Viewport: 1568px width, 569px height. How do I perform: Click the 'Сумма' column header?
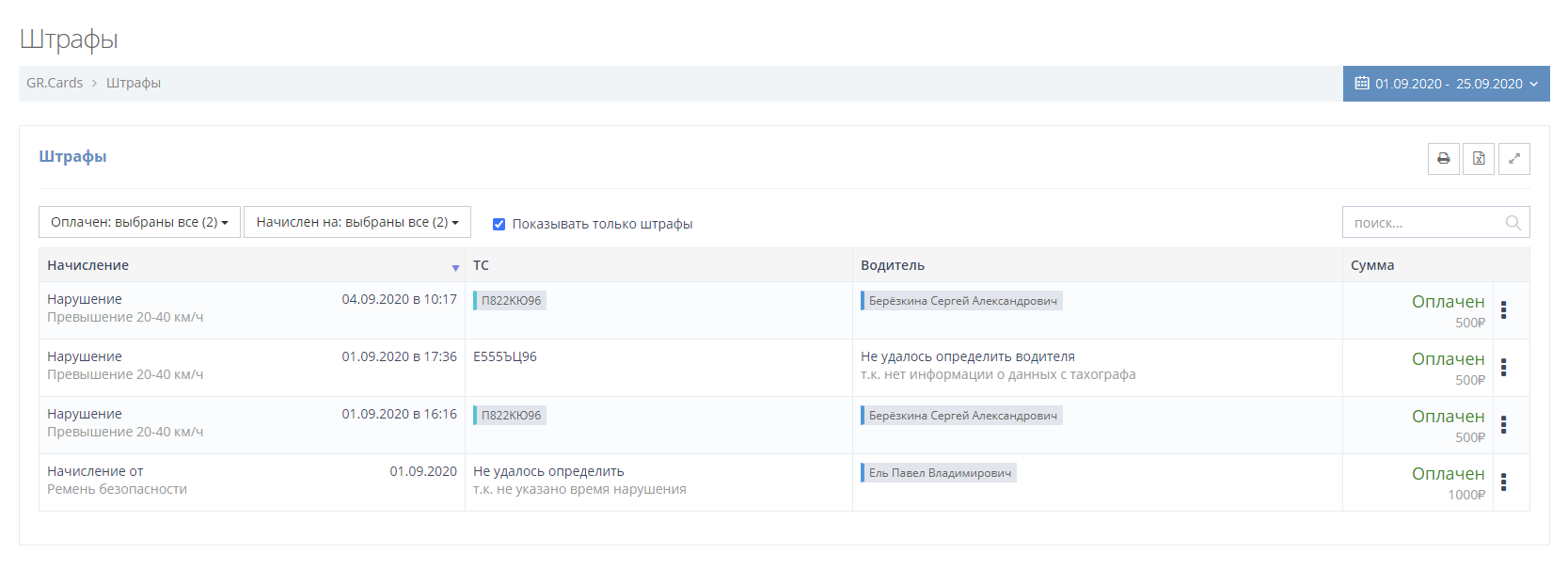pyautogui.click(x=1372, y=265)
